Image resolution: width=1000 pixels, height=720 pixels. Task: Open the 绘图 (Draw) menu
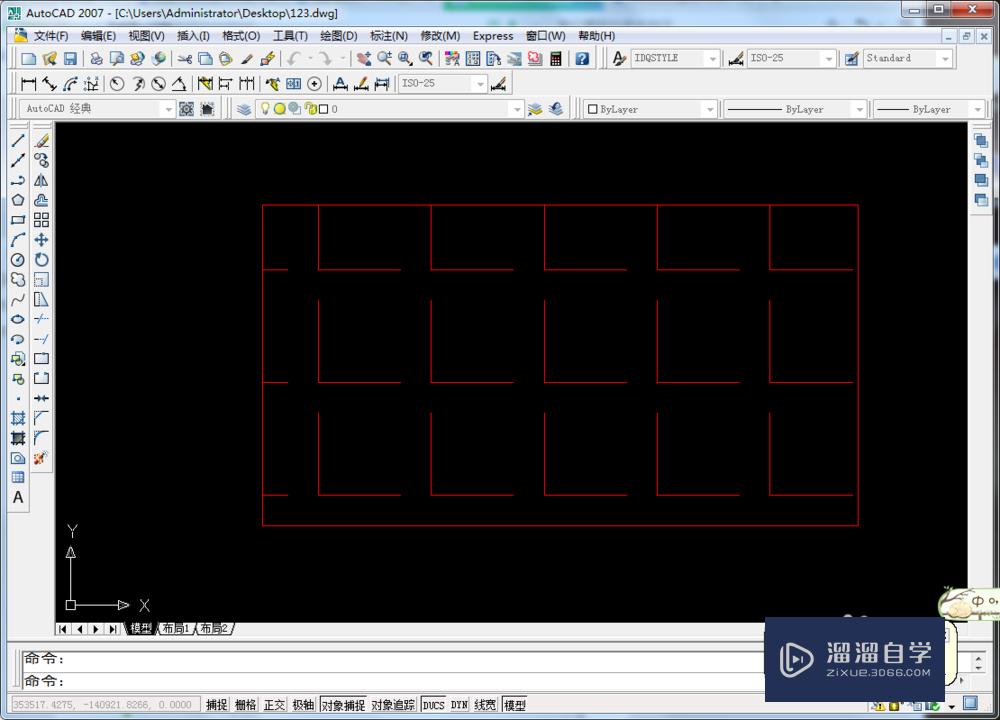point(338,36)
